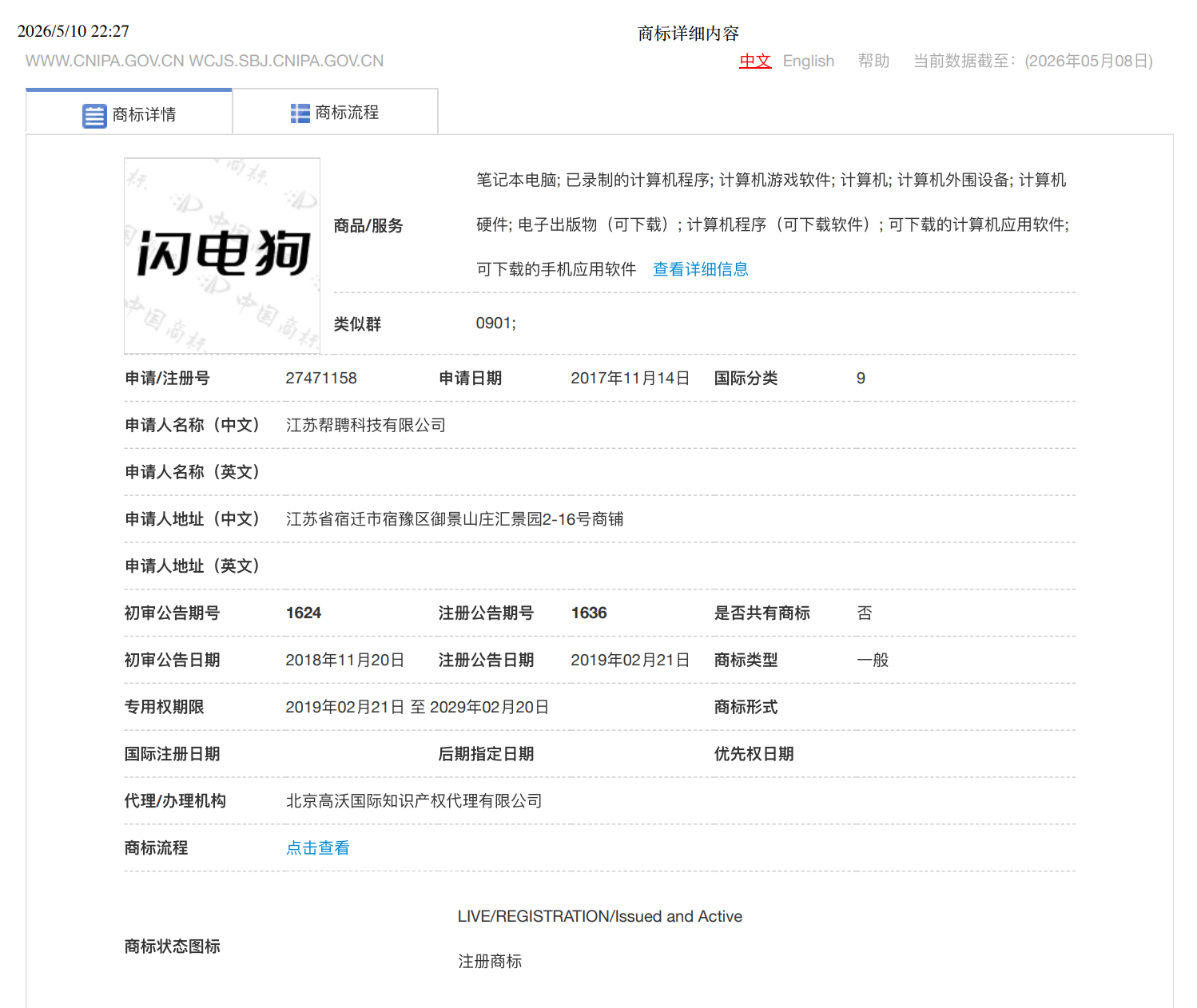Click status text LIVE/REGISTRATION/Issued and Active
1197x1008 pixels.
(x=600, y=916)
